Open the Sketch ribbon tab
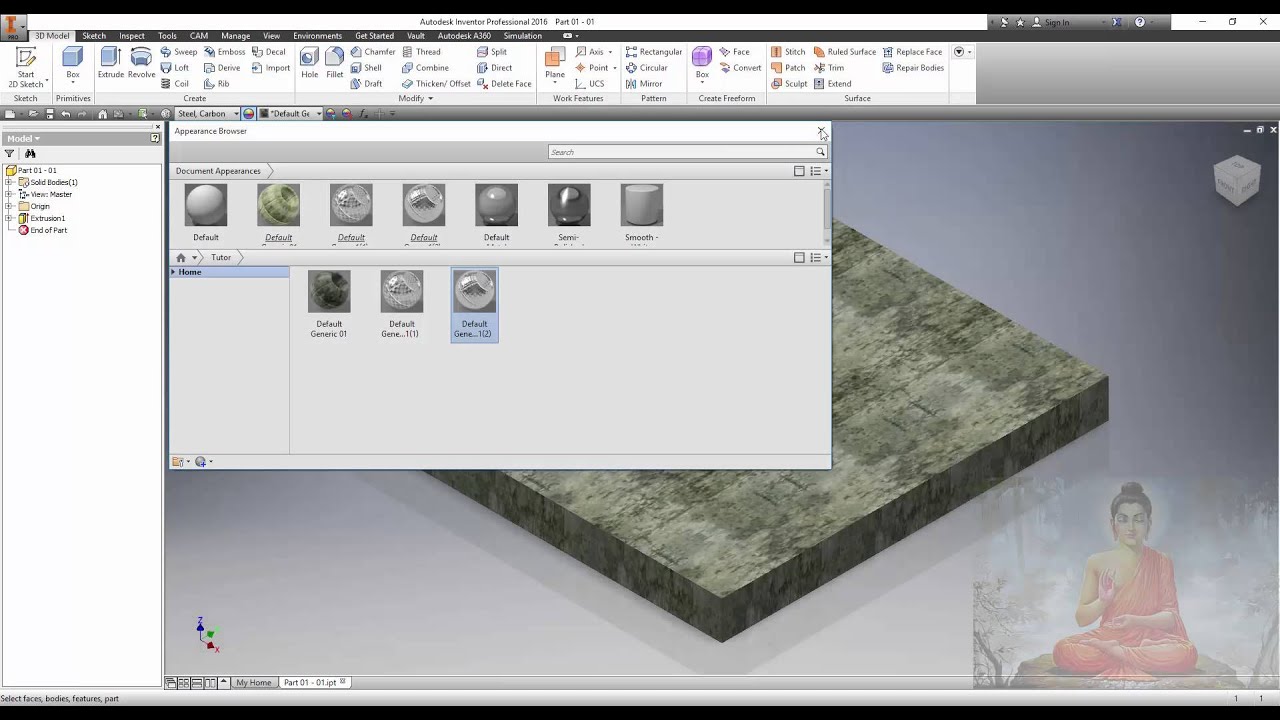This screenshot has width=1280, height=720. coord(94,36)
